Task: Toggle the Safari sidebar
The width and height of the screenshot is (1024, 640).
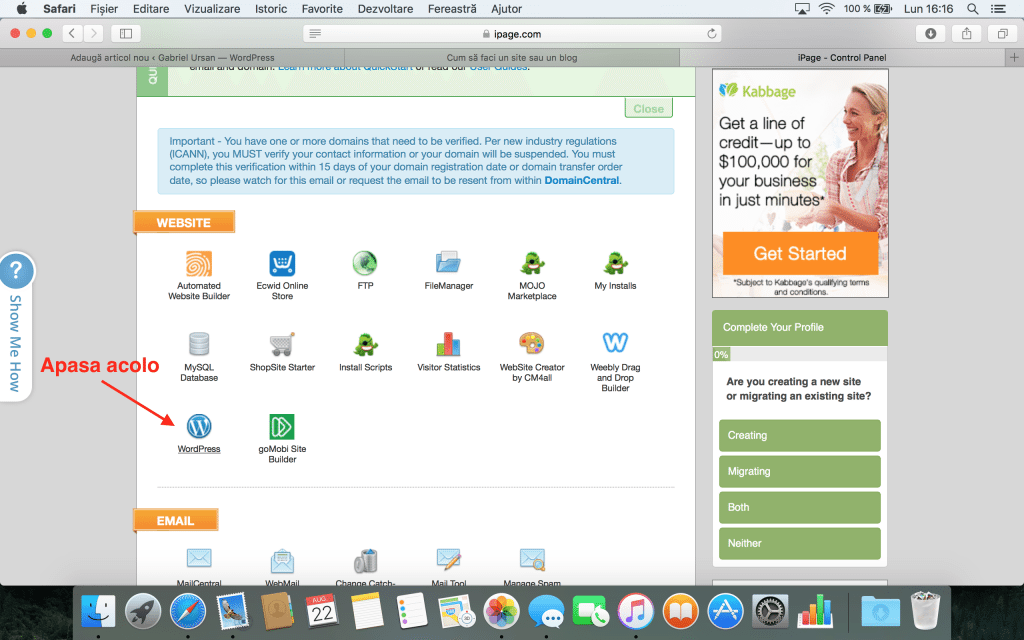Action: [x=126, y=33]
